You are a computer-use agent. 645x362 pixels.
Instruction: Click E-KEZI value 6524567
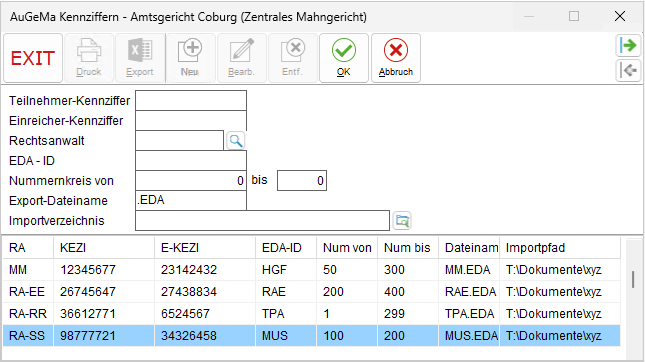click(x=185, y=314)
